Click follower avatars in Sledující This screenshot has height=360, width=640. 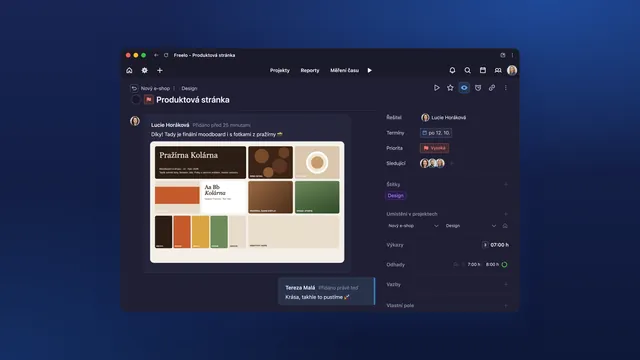click(432, 163)
